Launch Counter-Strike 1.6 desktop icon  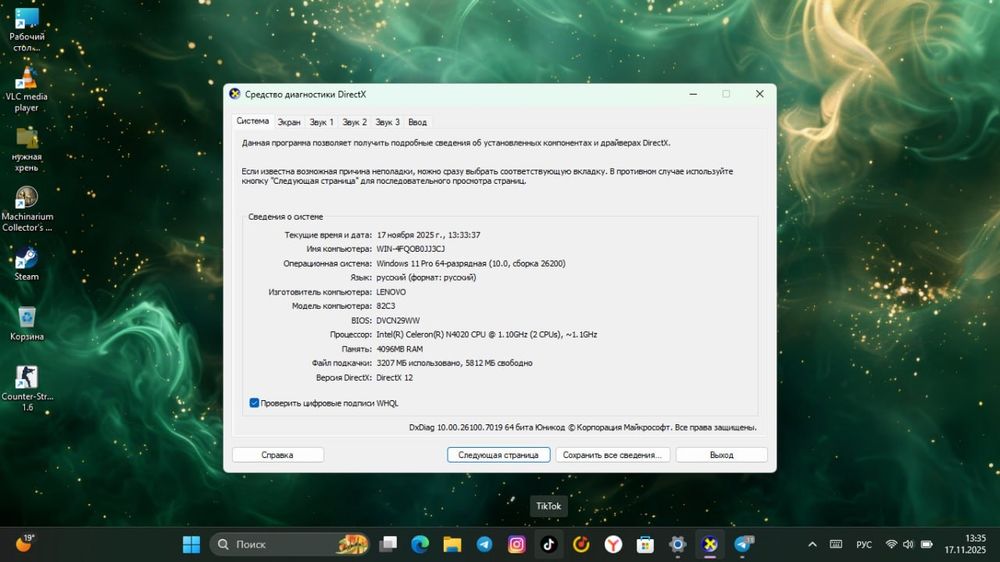pos(27,388)
